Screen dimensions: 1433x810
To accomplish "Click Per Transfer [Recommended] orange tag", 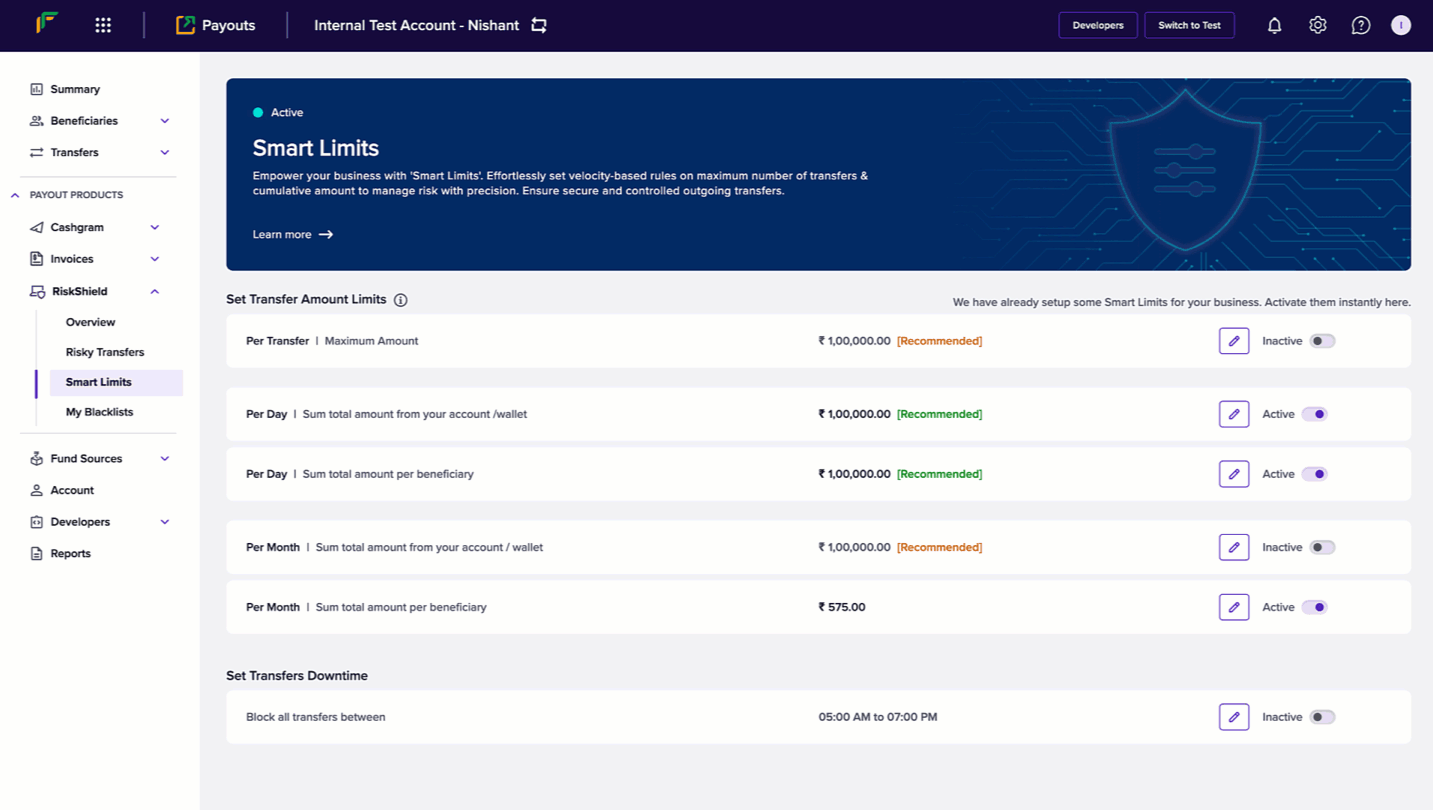I will (x=939, y=341).
